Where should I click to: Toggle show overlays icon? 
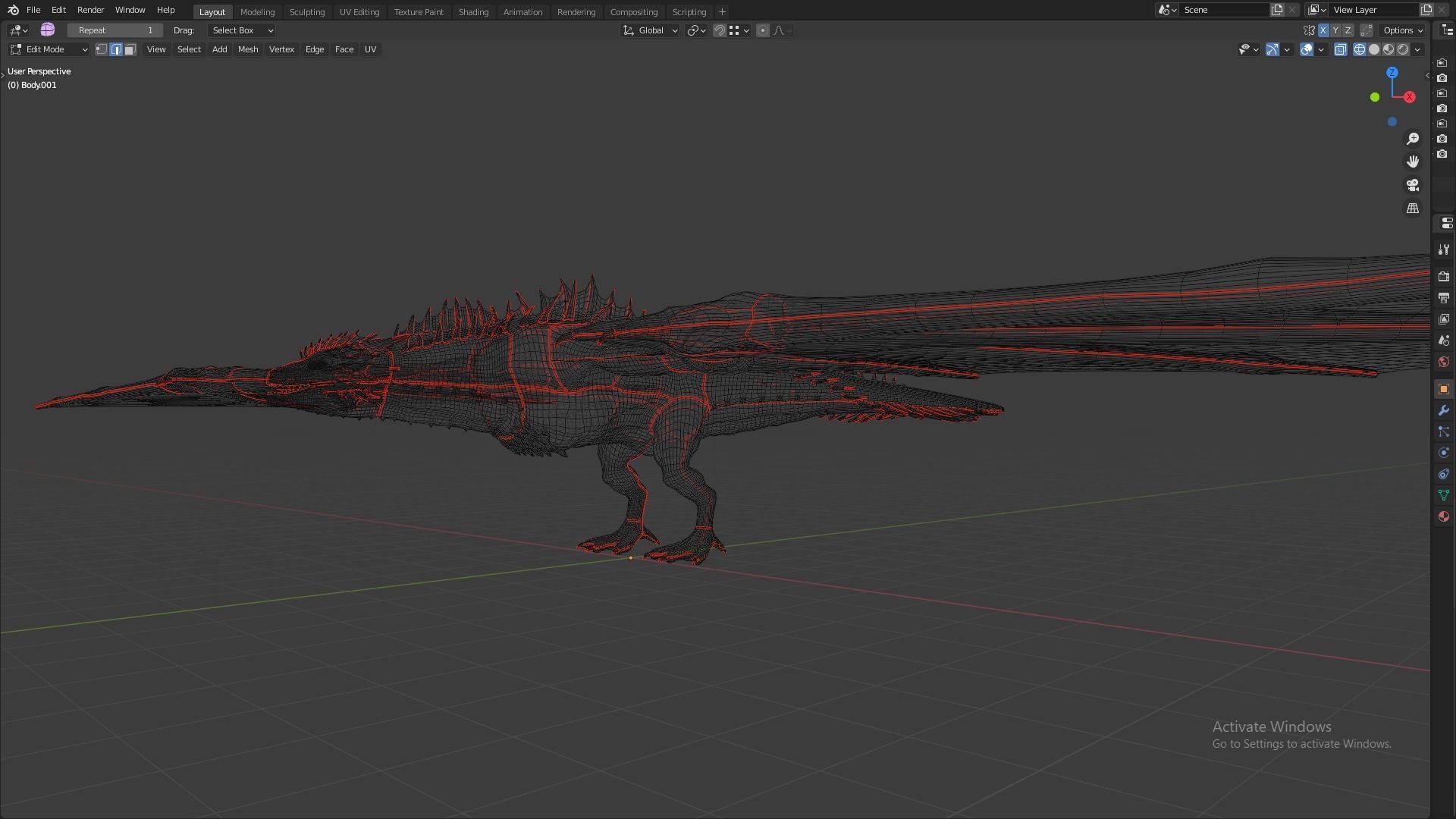(1307, 49)
